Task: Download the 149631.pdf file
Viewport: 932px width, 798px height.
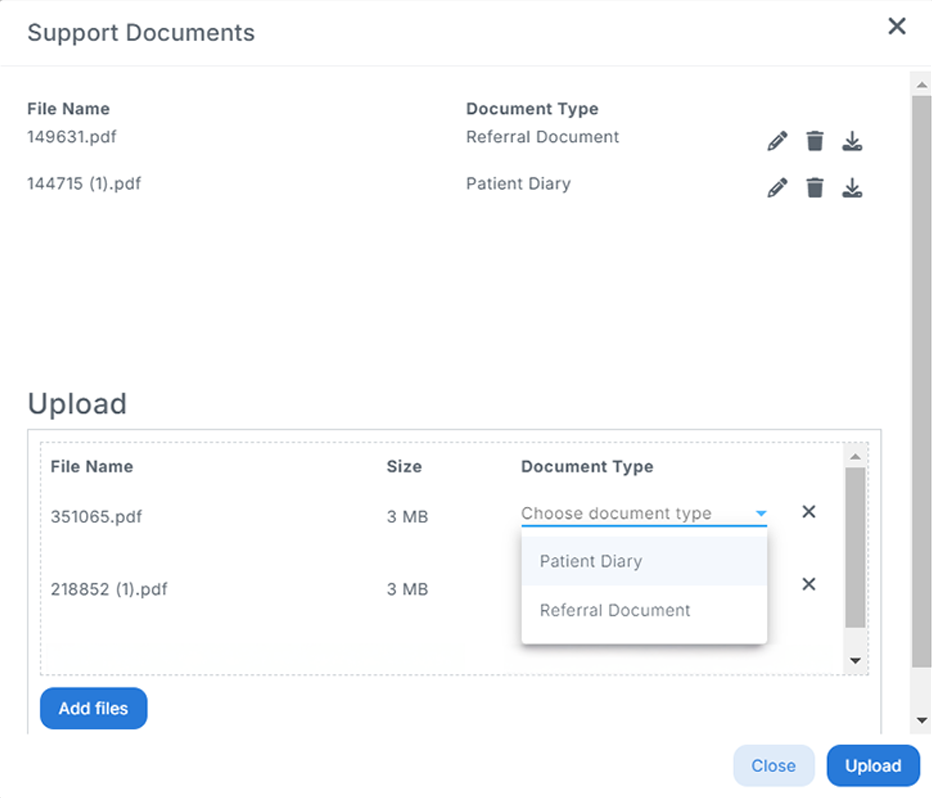Action: coord(853,140)
